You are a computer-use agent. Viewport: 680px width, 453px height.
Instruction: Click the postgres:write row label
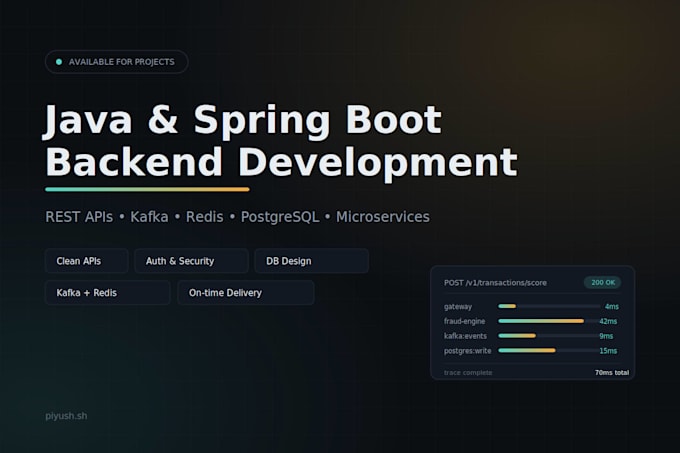(x=468, y=351)
